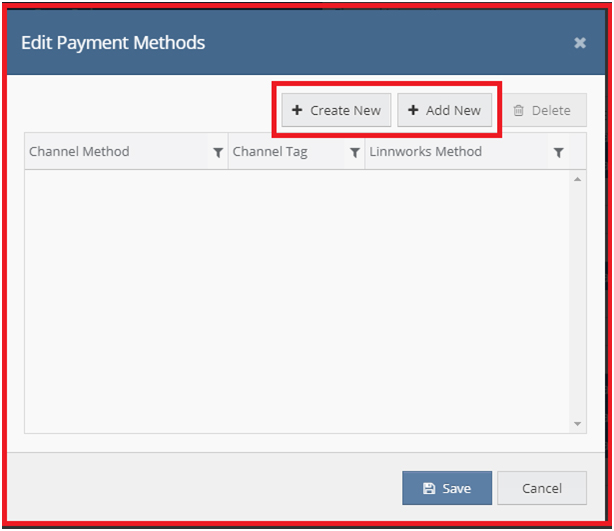The image size is (614, 531).
Task: Click the grid scrollbar down arrow
Action: pyautogui.click(x=577, y=424)
